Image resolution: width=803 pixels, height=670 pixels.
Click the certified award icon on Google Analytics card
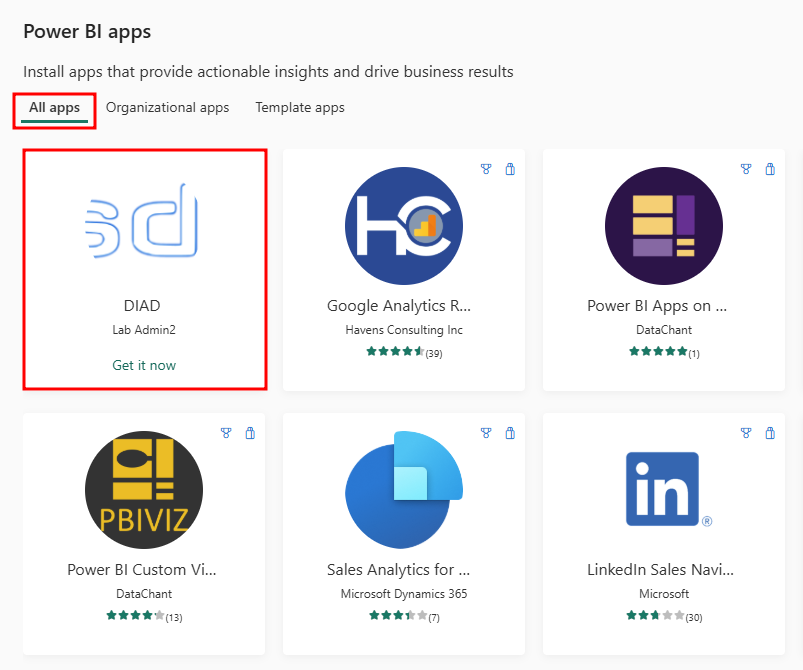tap(486, 169)
